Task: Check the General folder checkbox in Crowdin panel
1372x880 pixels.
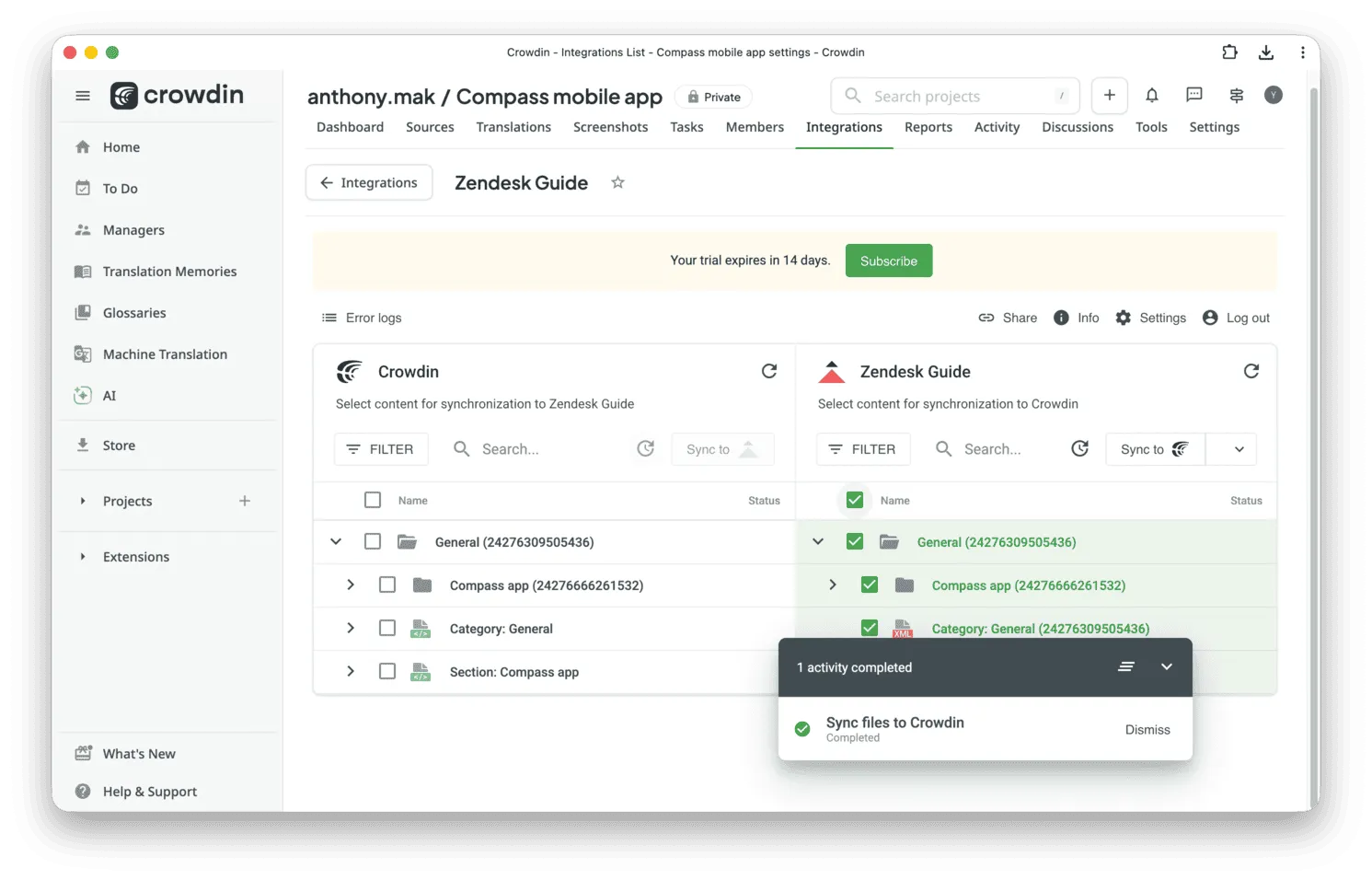Action: click(x=373, y=541)
